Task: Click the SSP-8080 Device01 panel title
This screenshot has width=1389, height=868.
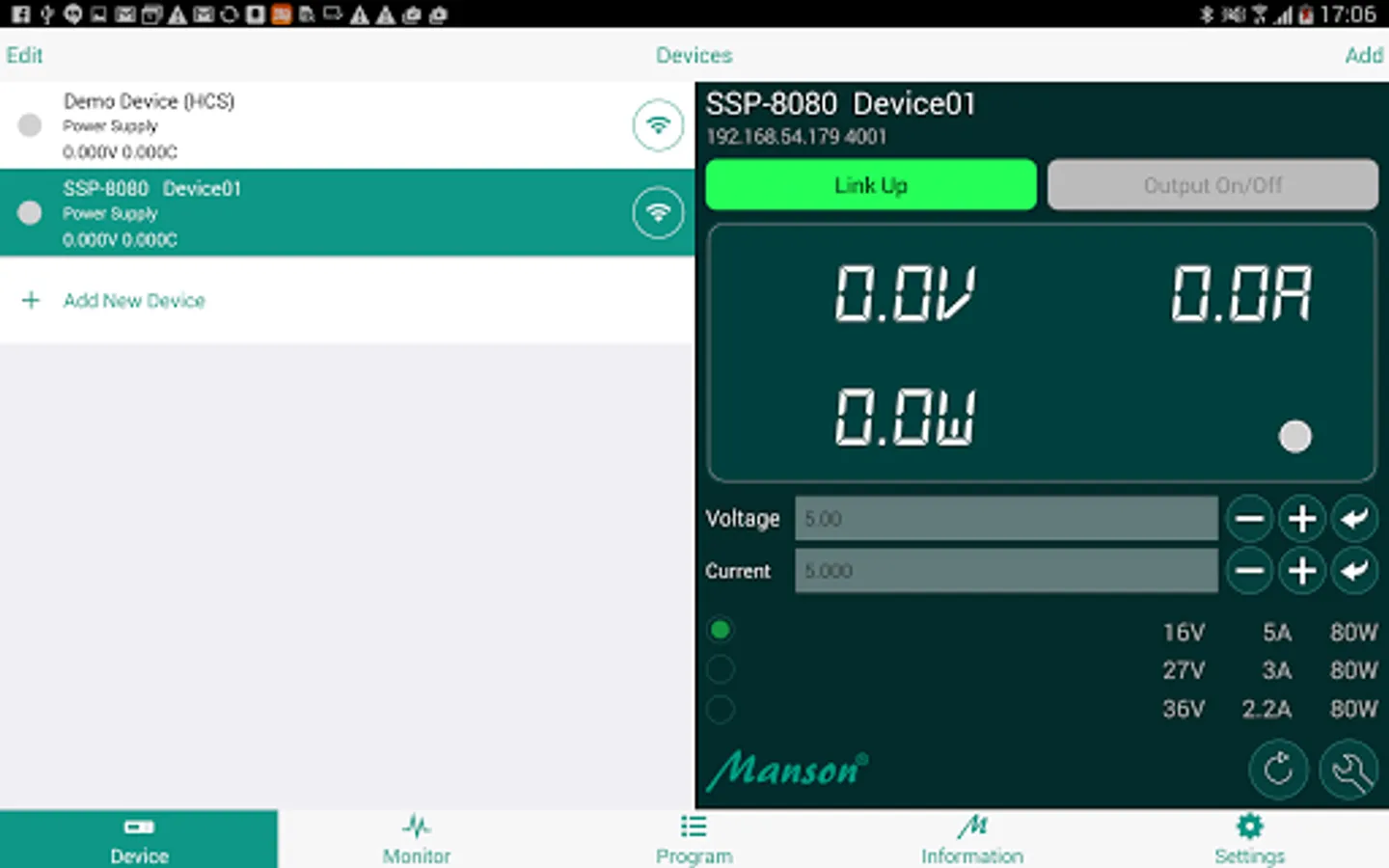Action: (840, 103)
